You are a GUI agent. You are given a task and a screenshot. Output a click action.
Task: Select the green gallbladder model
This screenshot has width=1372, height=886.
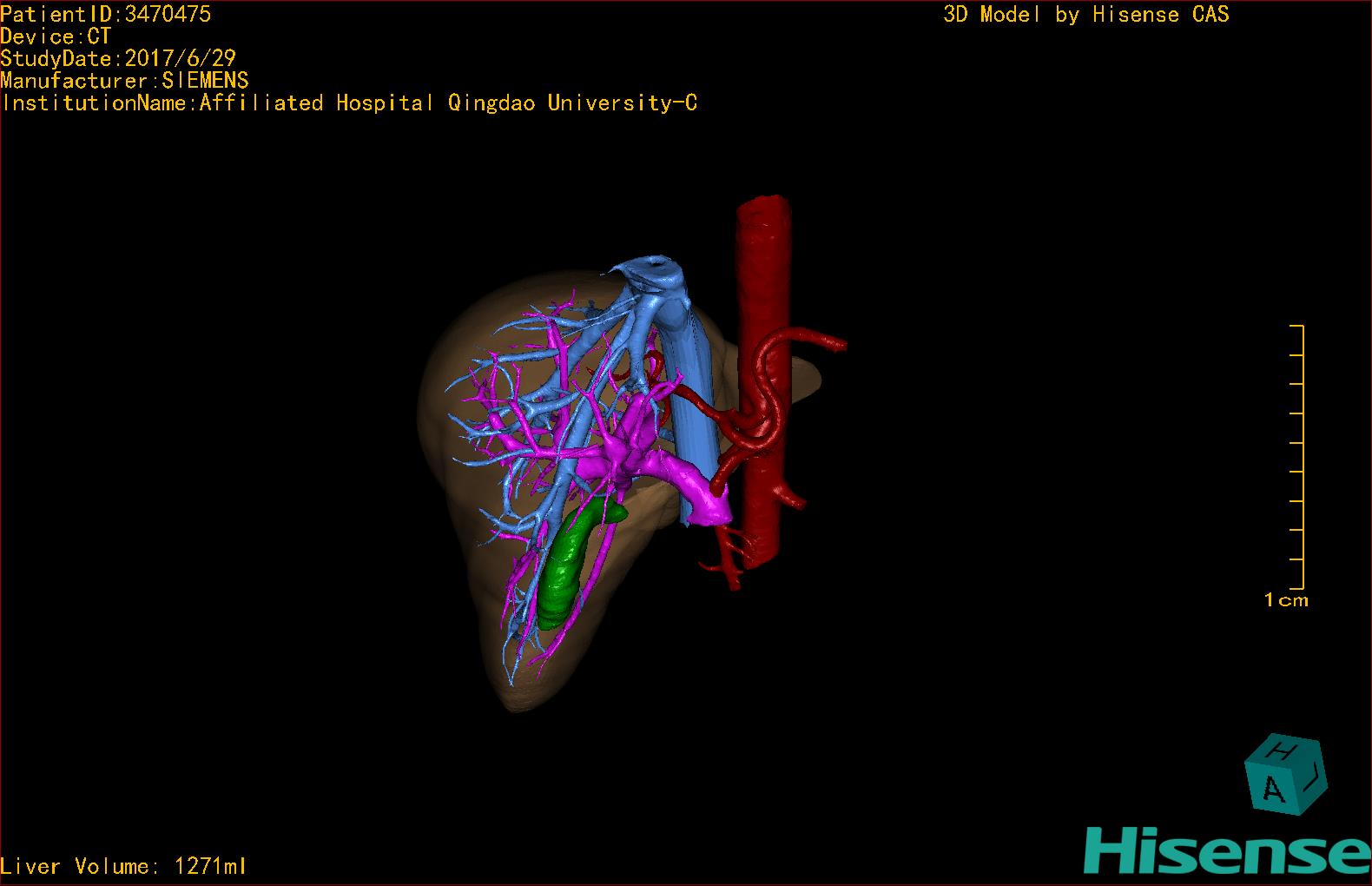coord(568,564)
